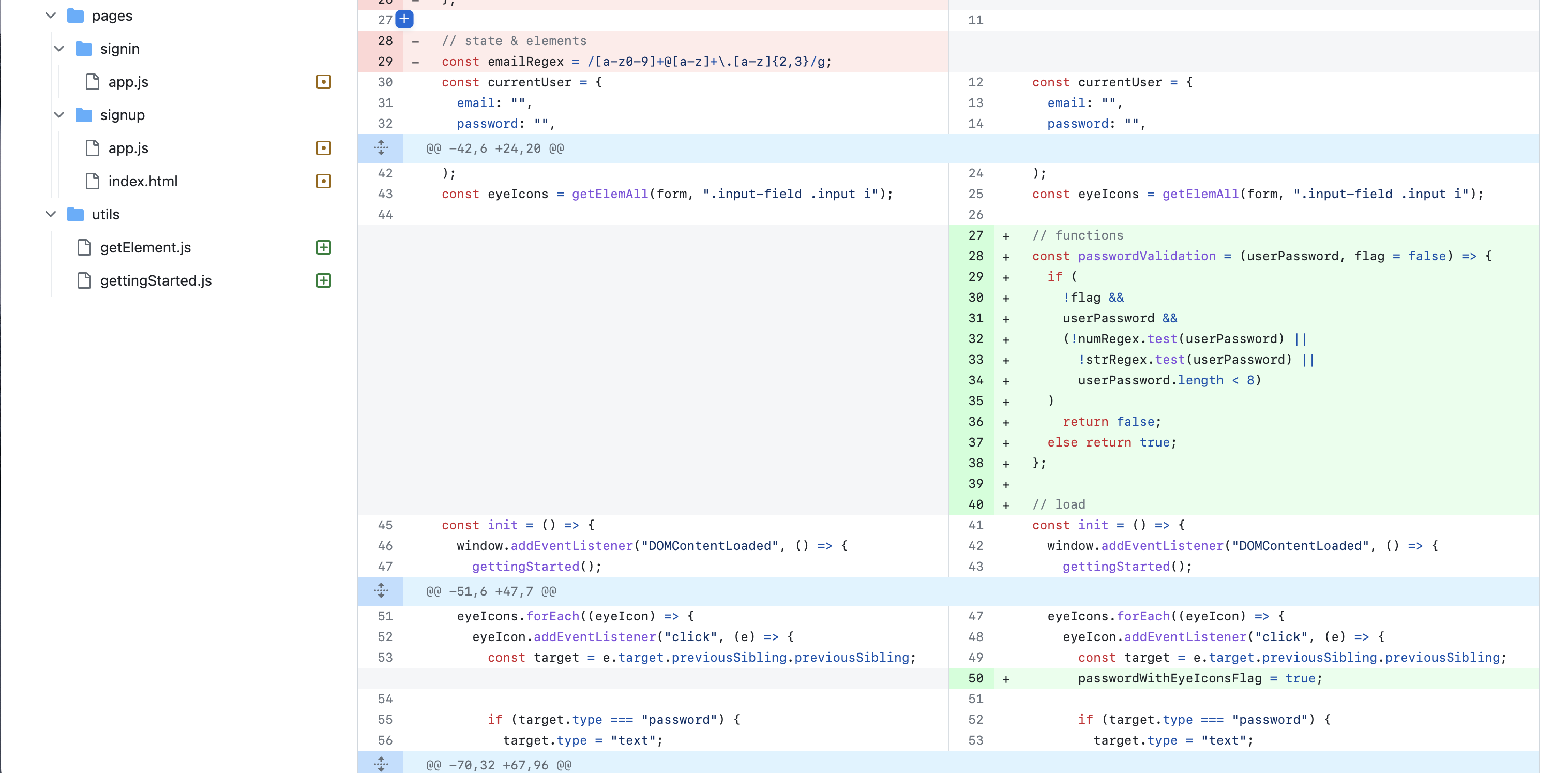Open getElement.js in the file tree
Viewport: 1568px width, 773px height.
[x=145, y=248]
